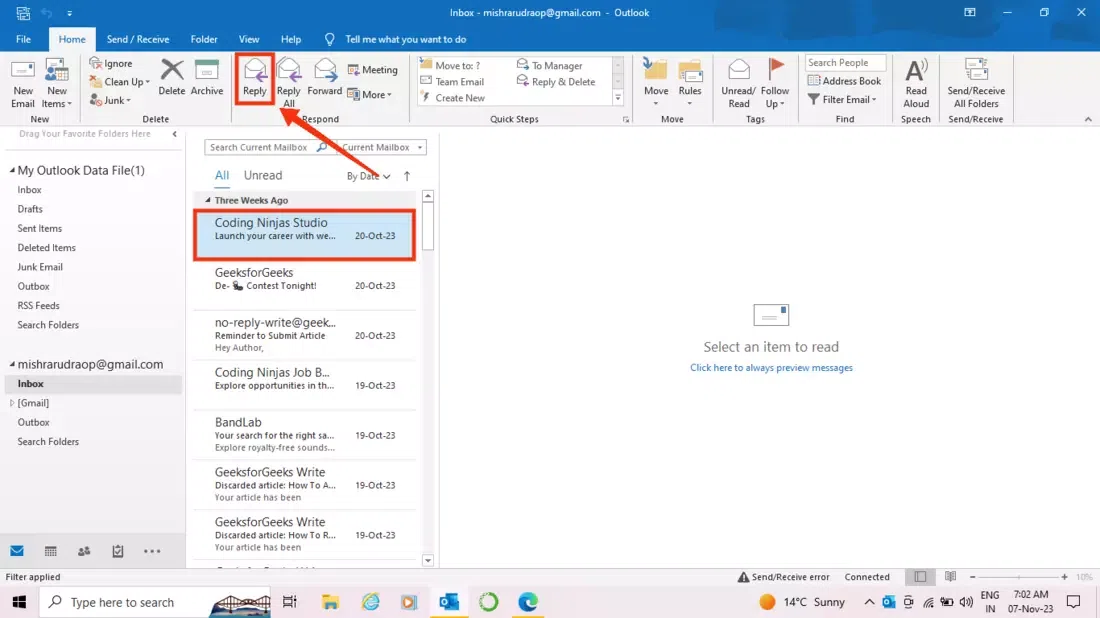Collapse the Three Weeks Ago group
The height and width of the screenshot is (618, 1100).
tap(208, 200)
